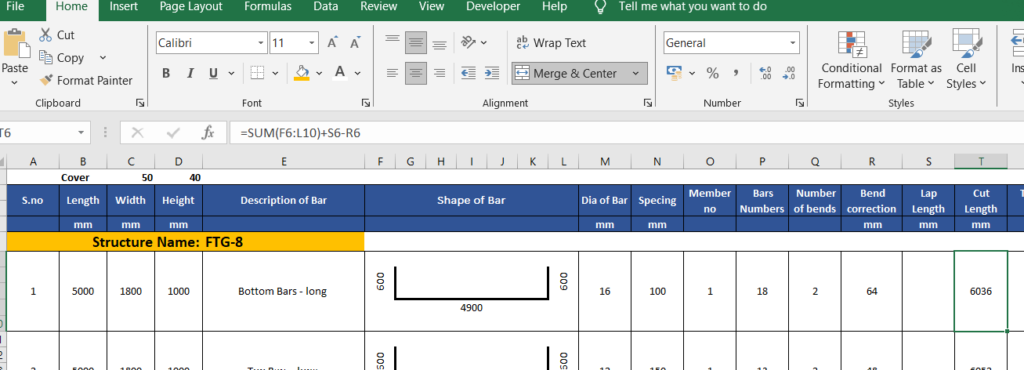Screen dimensions: 1024x370
Task: Open the Paste options dropdown arrow
Action: 14,83
